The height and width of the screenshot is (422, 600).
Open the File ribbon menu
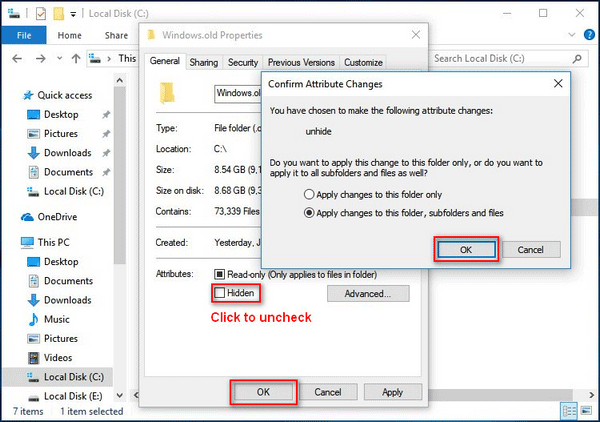pyautogui.click(x=23, y=35)
